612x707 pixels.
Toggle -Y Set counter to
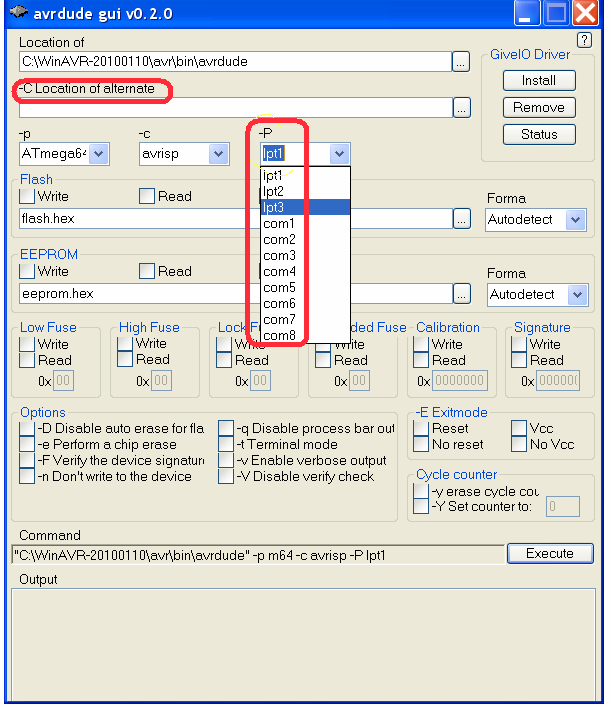pyautogui.click(x=421, y=506)
